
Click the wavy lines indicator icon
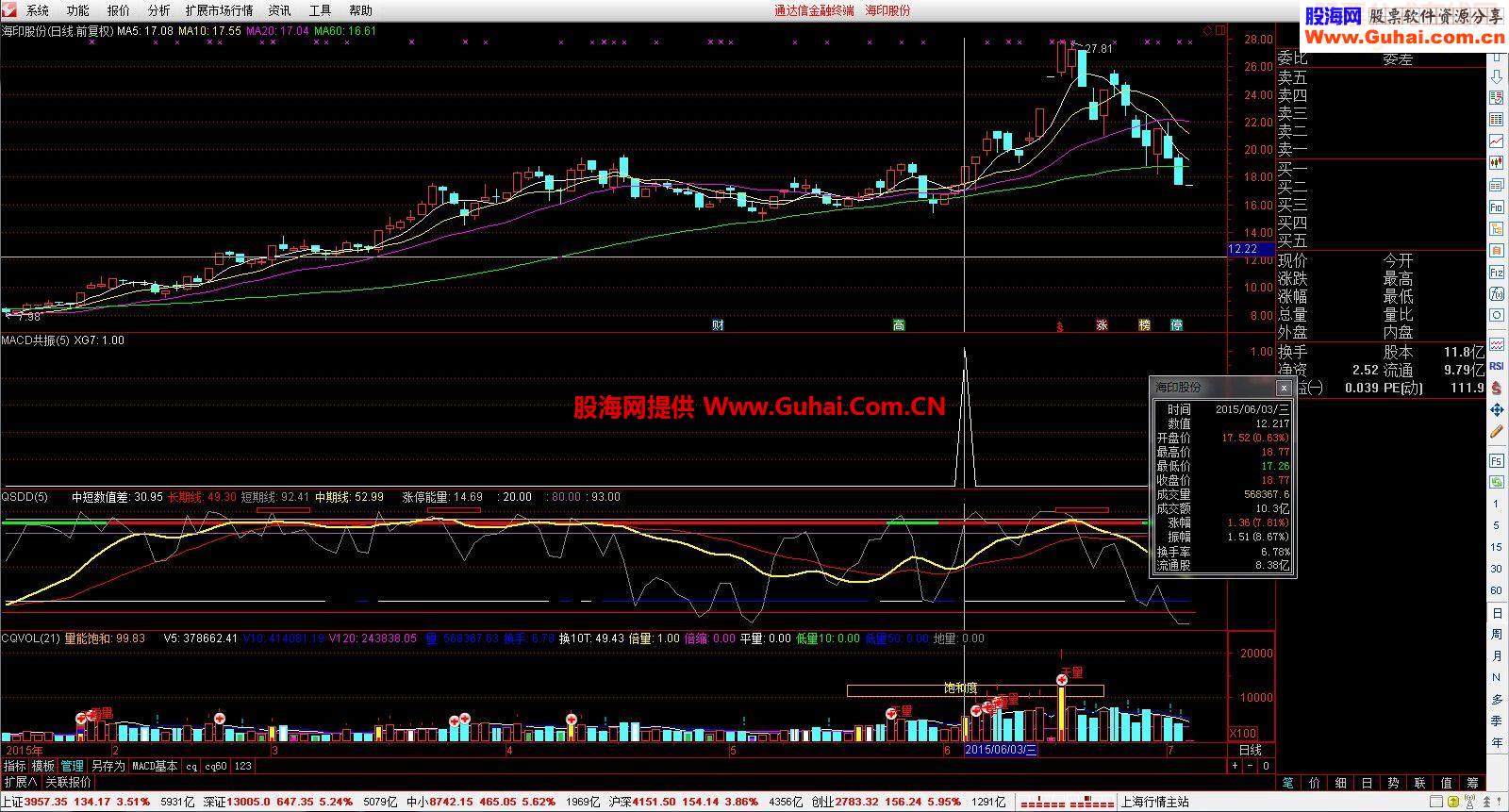click(x=1497, y=343)
